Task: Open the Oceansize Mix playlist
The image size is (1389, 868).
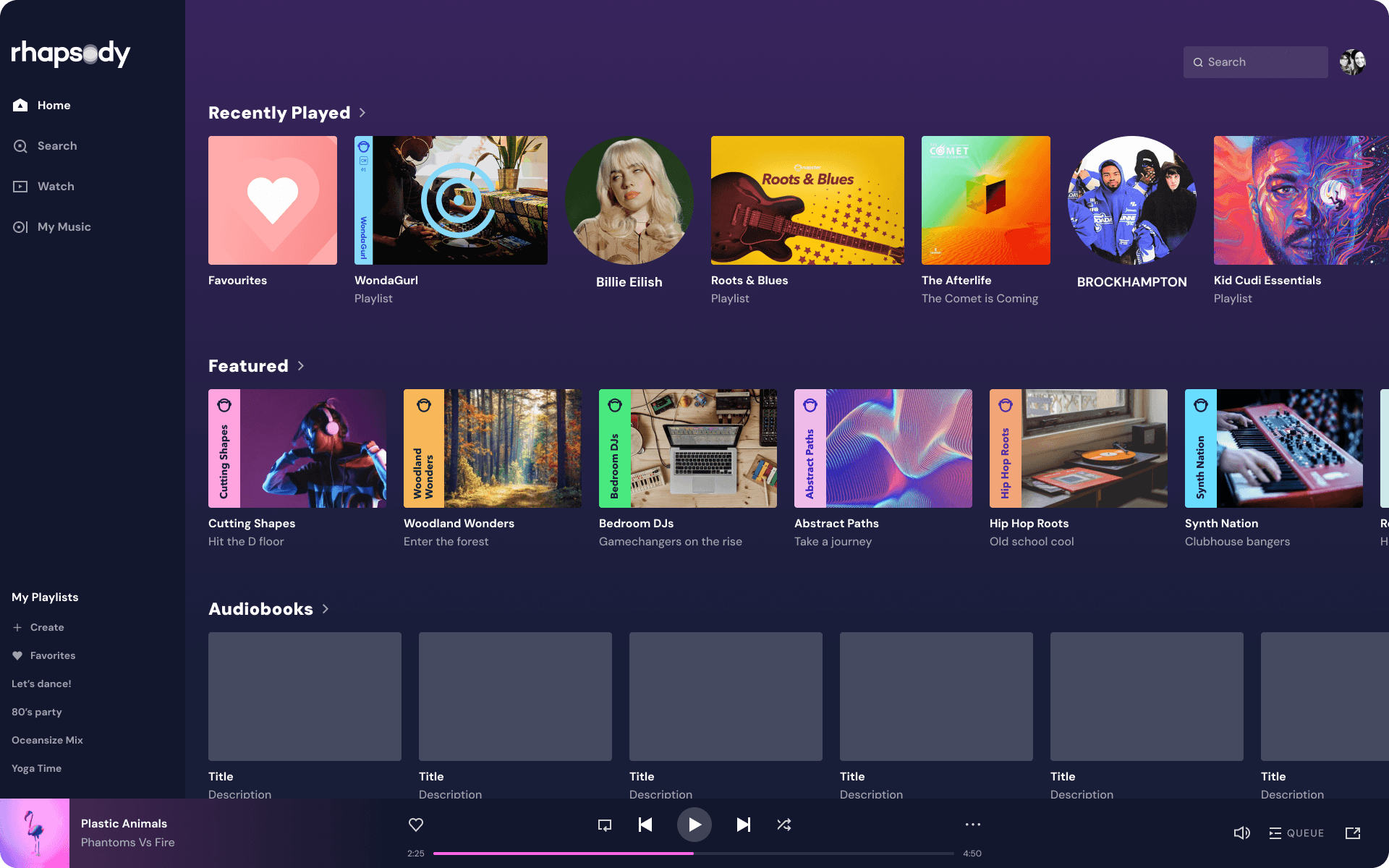Action: click(47, 740)
